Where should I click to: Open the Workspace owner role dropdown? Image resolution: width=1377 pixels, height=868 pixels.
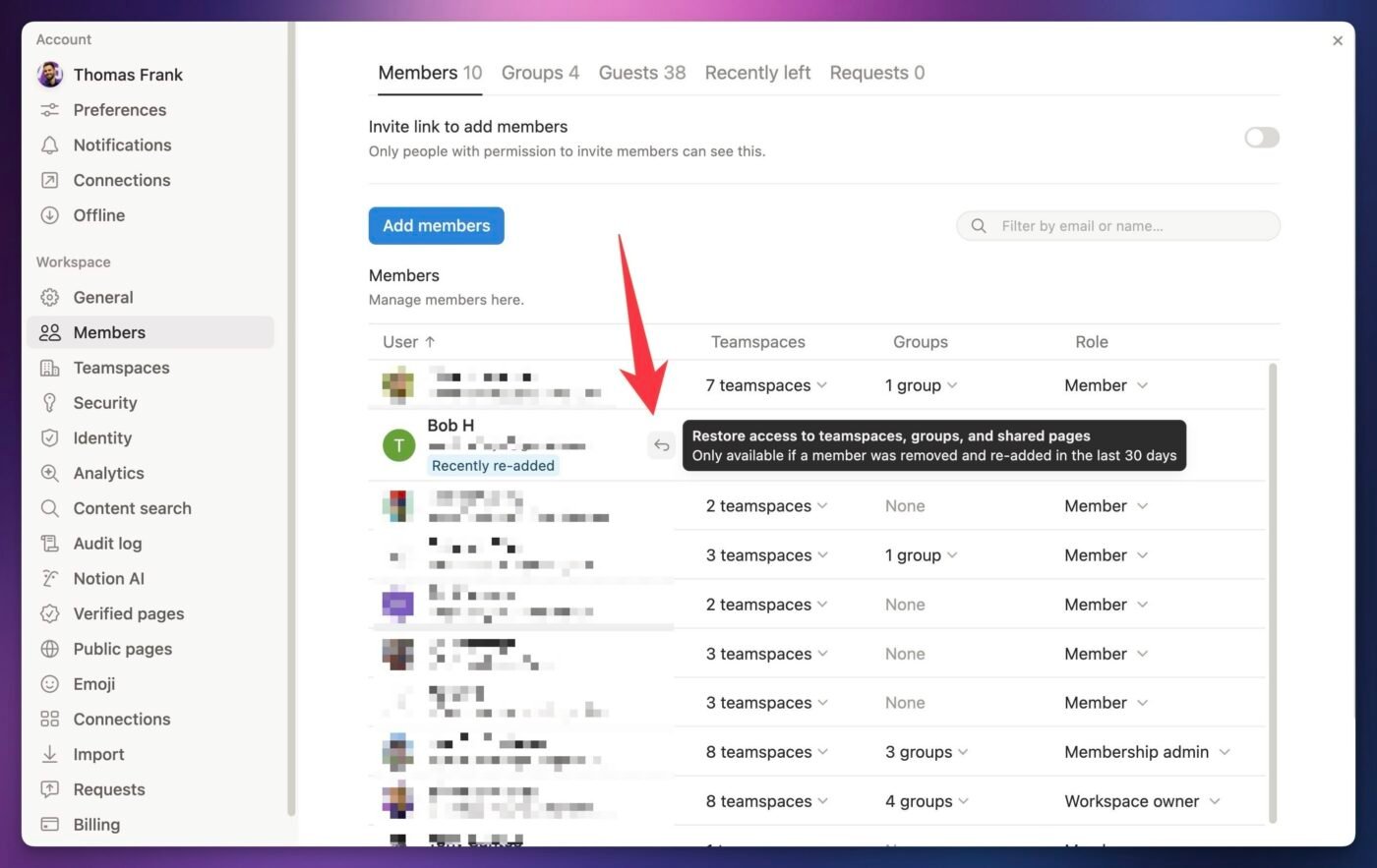pos(1141,800)
